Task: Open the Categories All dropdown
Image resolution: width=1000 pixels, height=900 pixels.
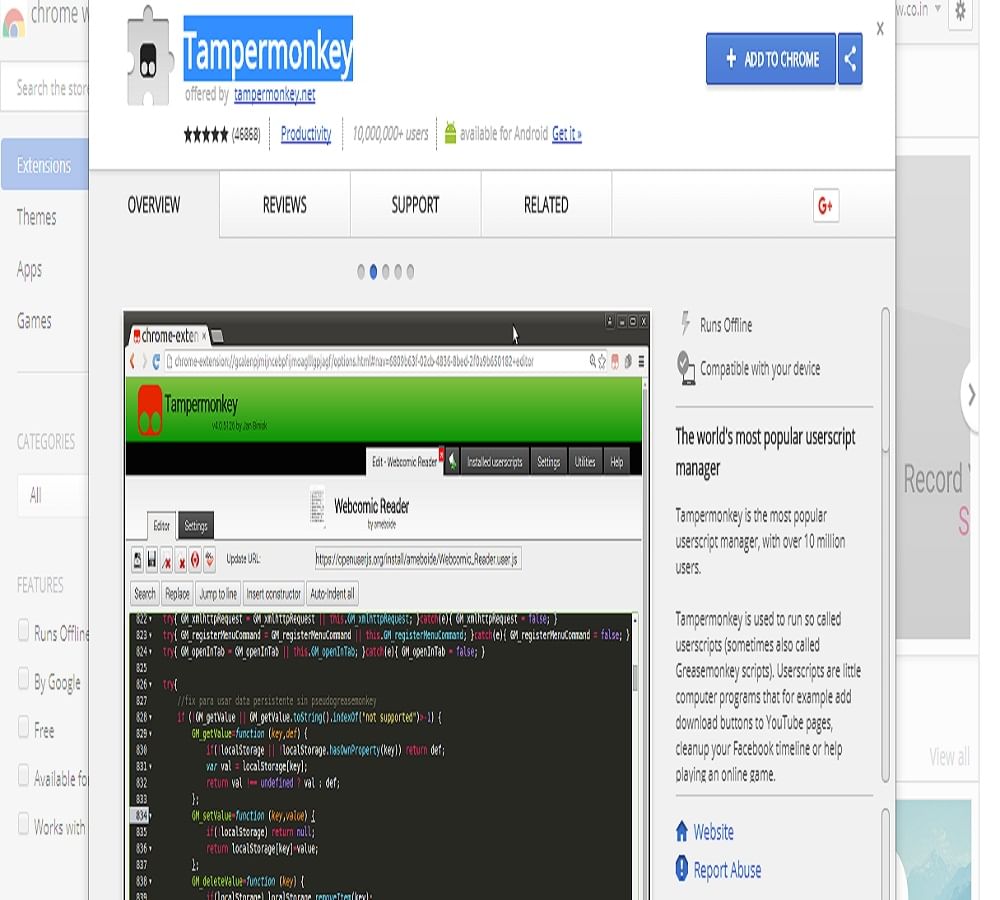Action: [52, 495]
